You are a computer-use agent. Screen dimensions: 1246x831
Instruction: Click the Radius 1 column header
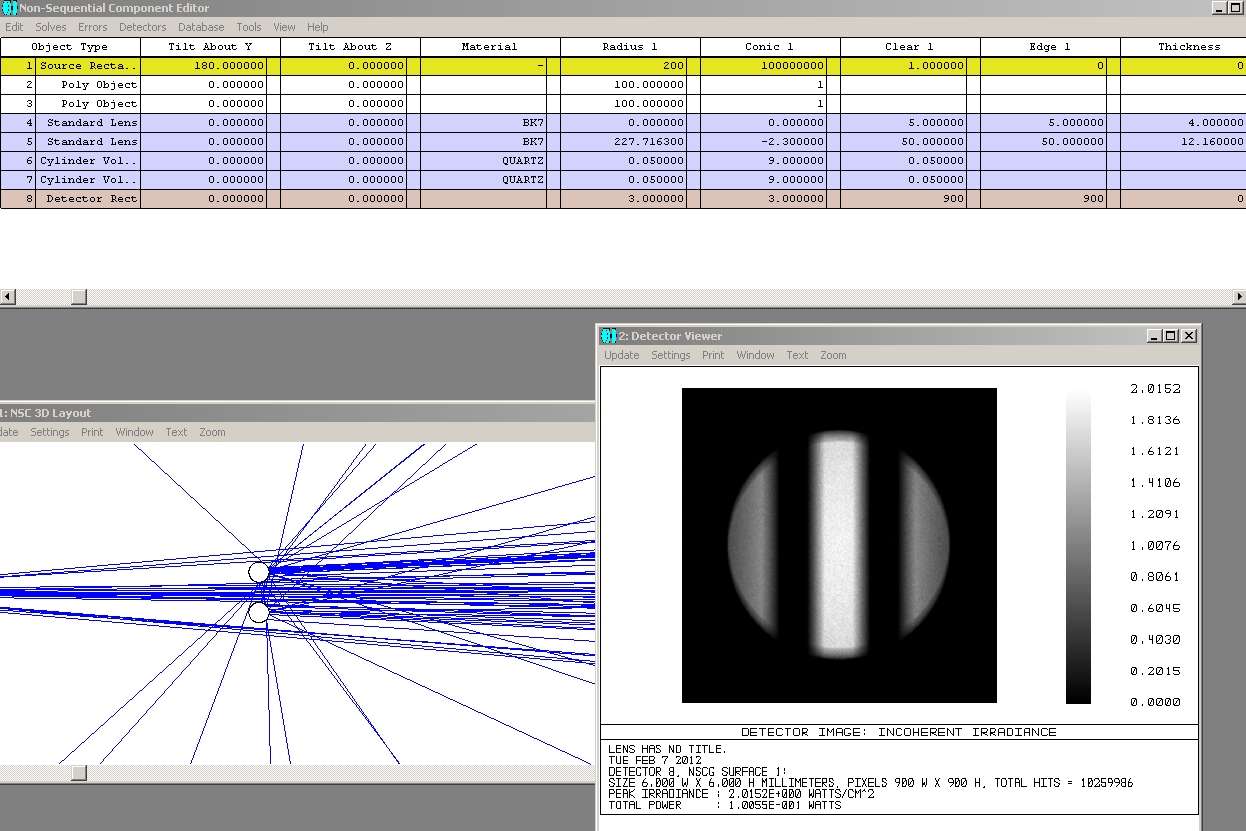[630, 47]
